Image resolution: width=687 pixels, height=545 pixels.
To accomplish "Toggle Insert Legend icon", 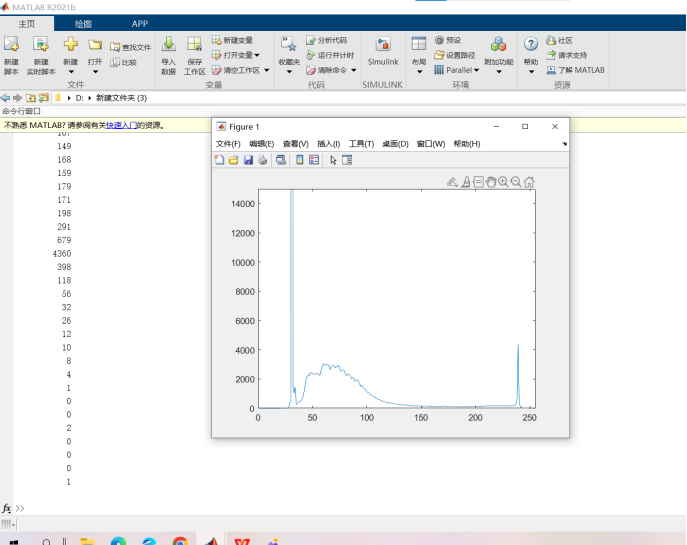I will tap(314, 160).
